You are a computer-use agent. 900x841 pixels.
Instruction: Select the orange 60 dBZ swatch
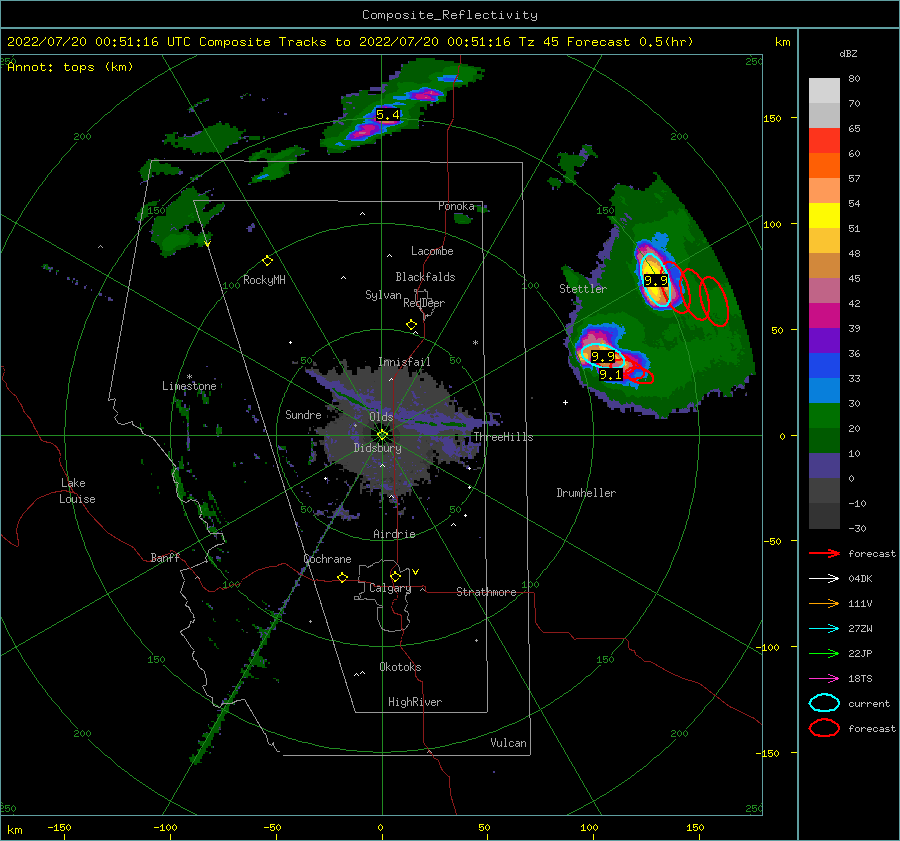click(824, 165)
